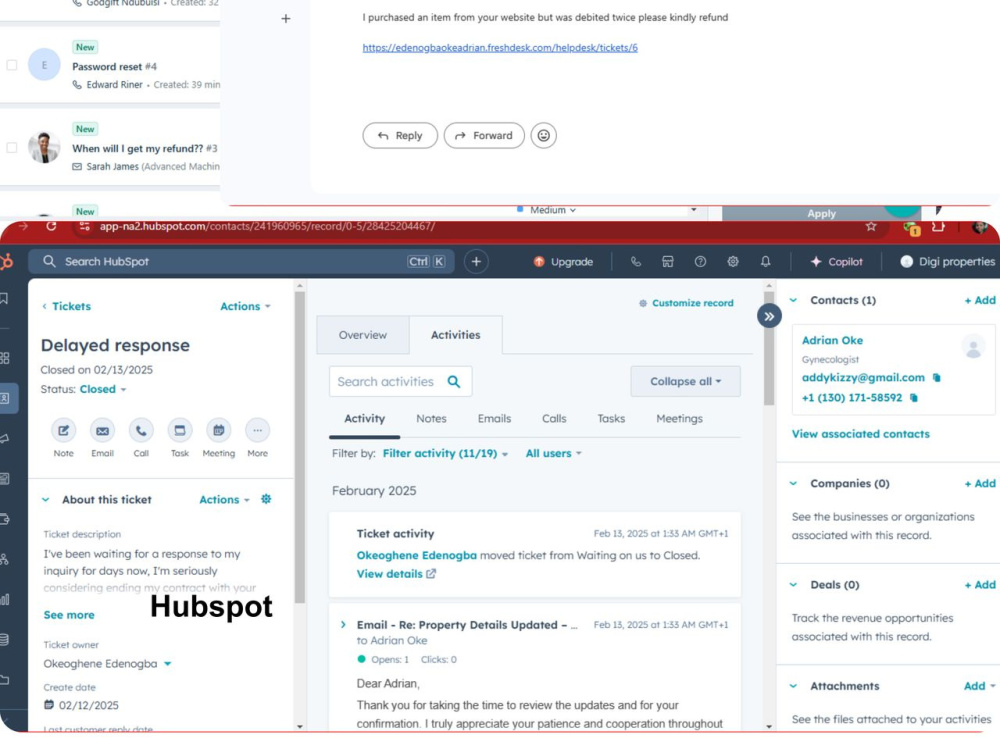Click the plus icon in Freshdesk conversation
The height and width of the screenshot is (749, 1000).
(x=286, y=19)
